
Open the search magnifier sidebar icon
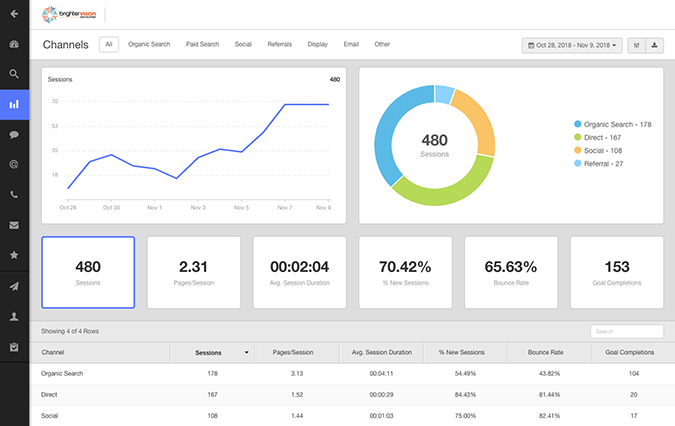pos(14,74)
